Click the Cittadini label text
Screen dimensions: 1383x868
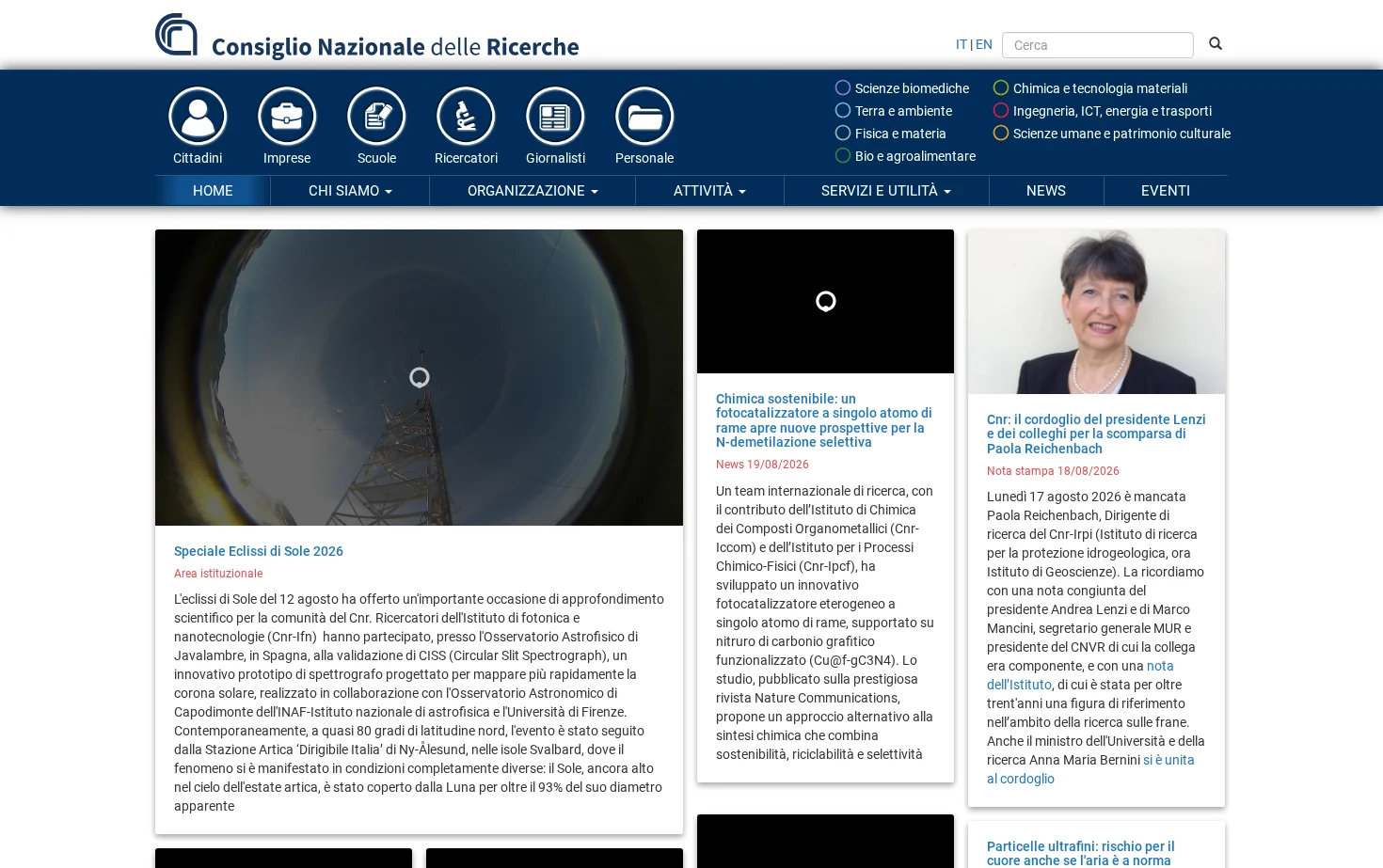pos(198,158)
